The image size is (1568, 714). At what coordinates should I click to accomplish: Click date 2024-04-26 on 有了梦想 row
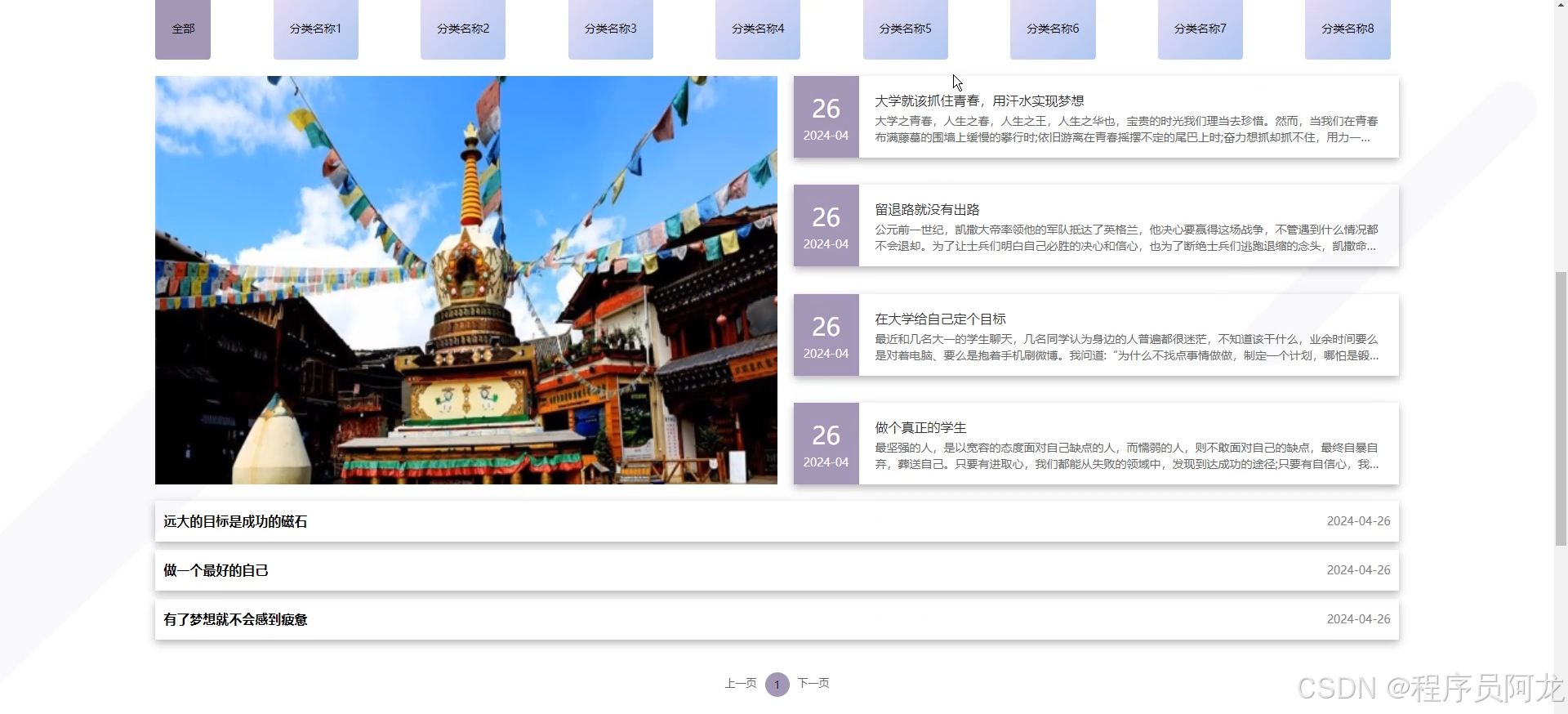pos(1358,619)
